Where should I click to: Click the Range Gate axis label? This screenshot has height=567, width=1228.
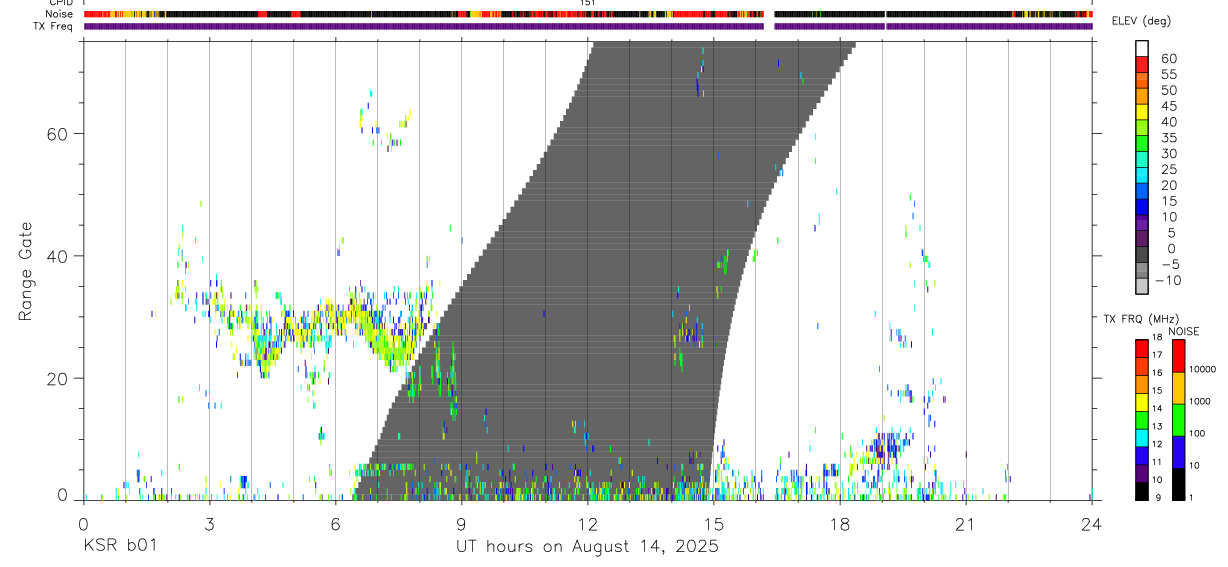[27, 272]
